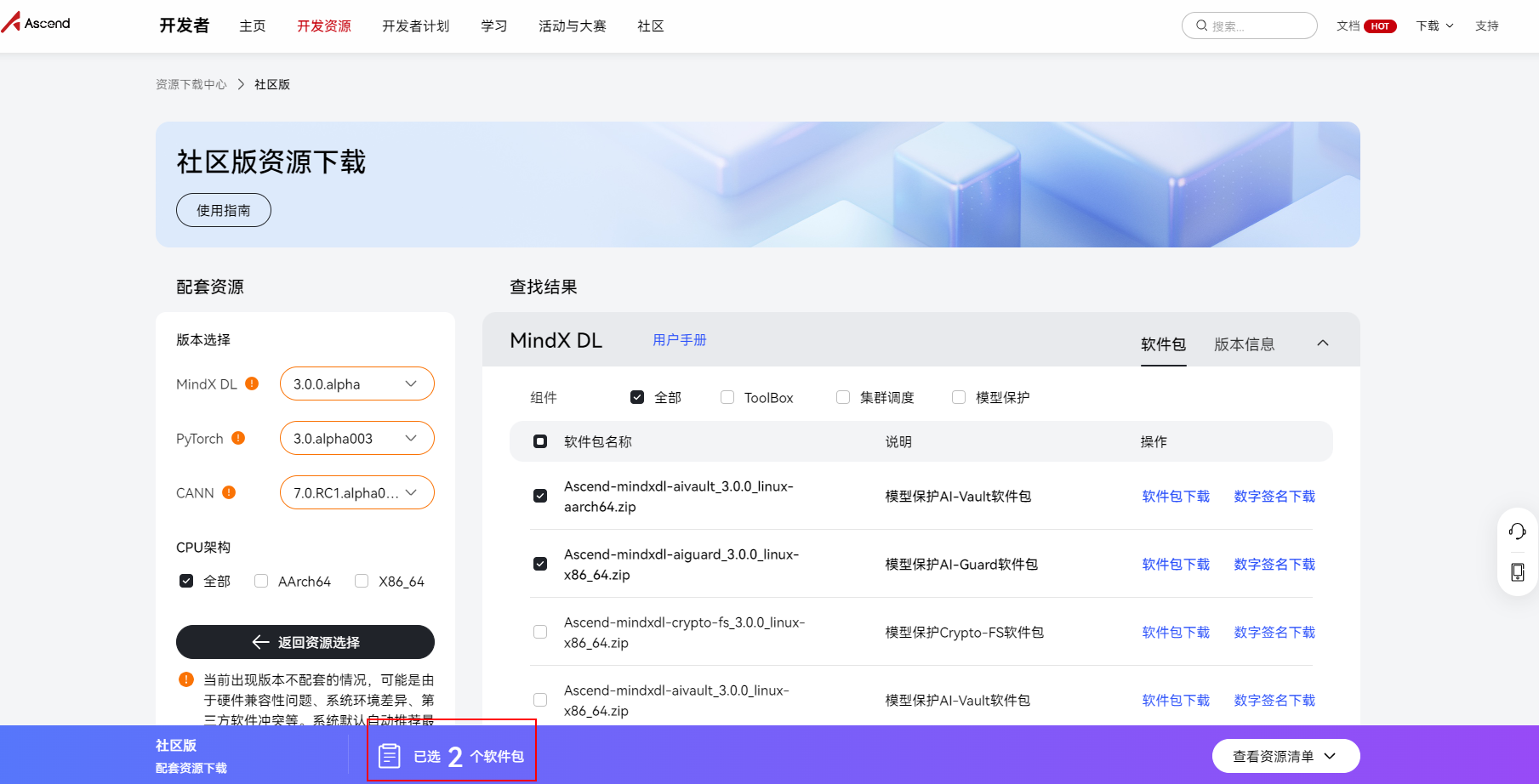Open the 开发资源 nav item
The image size is (1539, 784).
324,26
